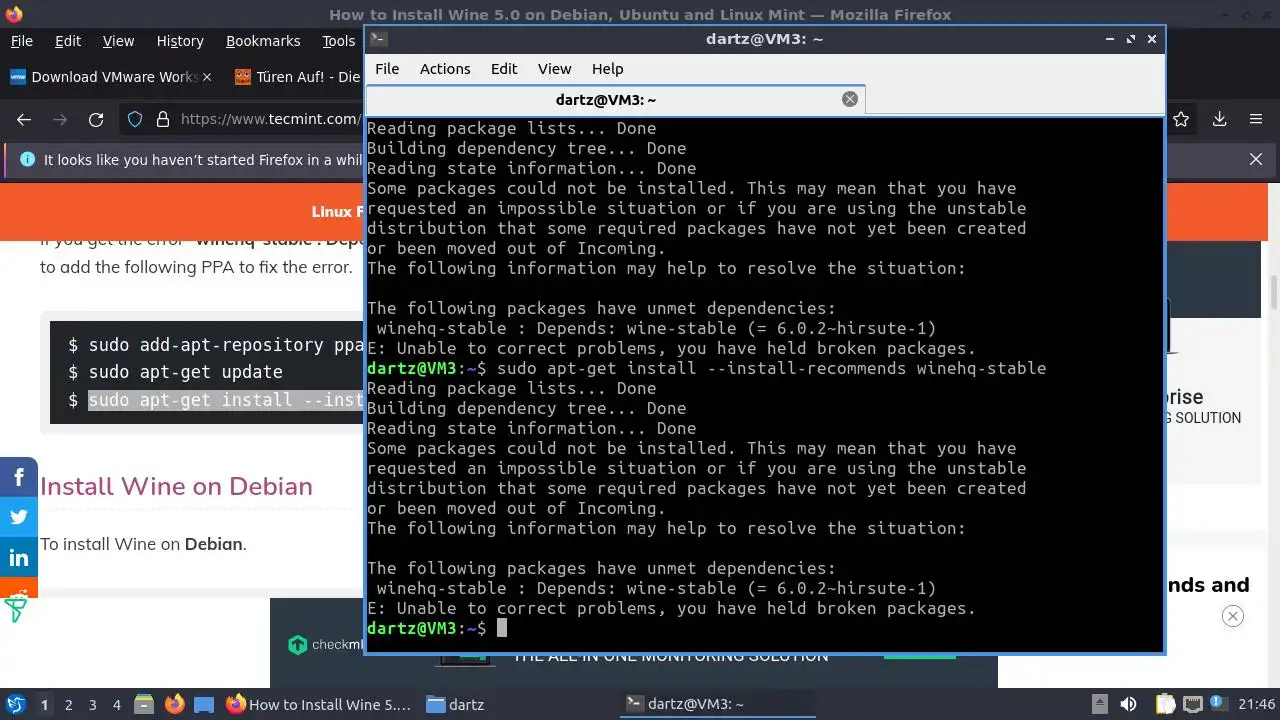
Task: Close the dartz@VM3 terminal tab
Action: click(x=850, y=99)
